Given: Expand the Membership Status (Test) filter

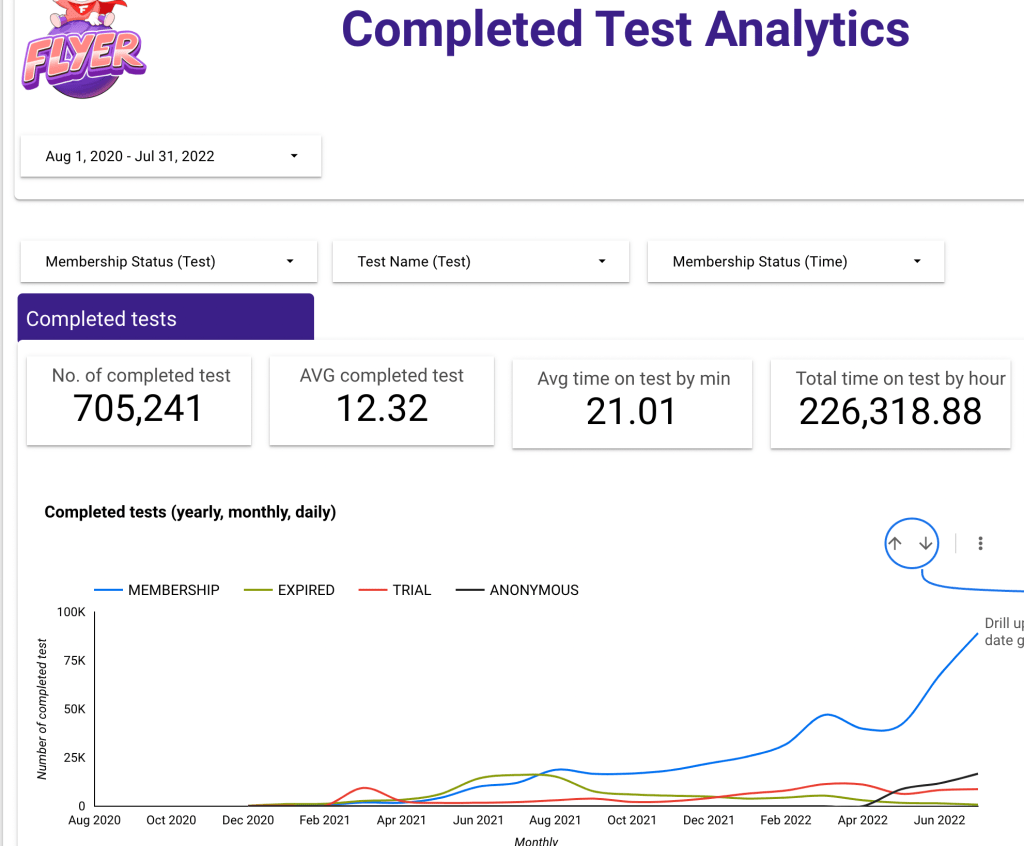Looking at the screenshot, I should click(x=169, y=262).
